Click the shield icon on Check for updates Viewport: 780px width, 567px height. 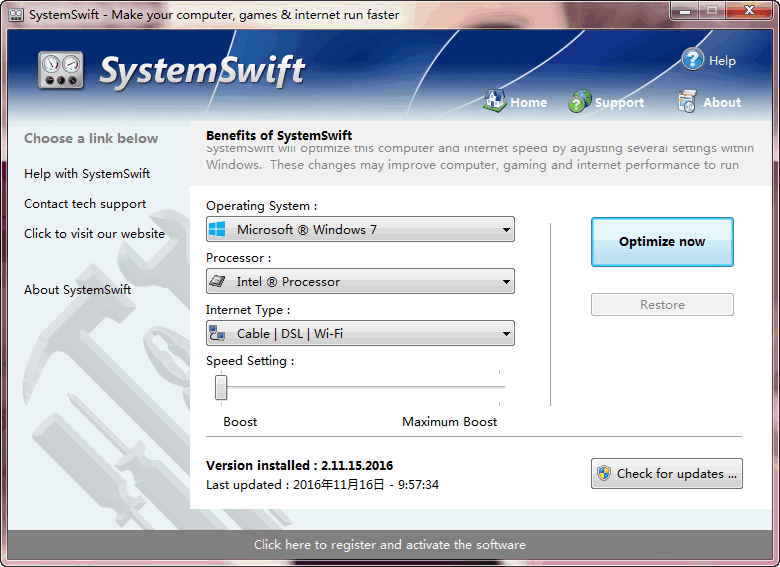[x=604, y=474]
